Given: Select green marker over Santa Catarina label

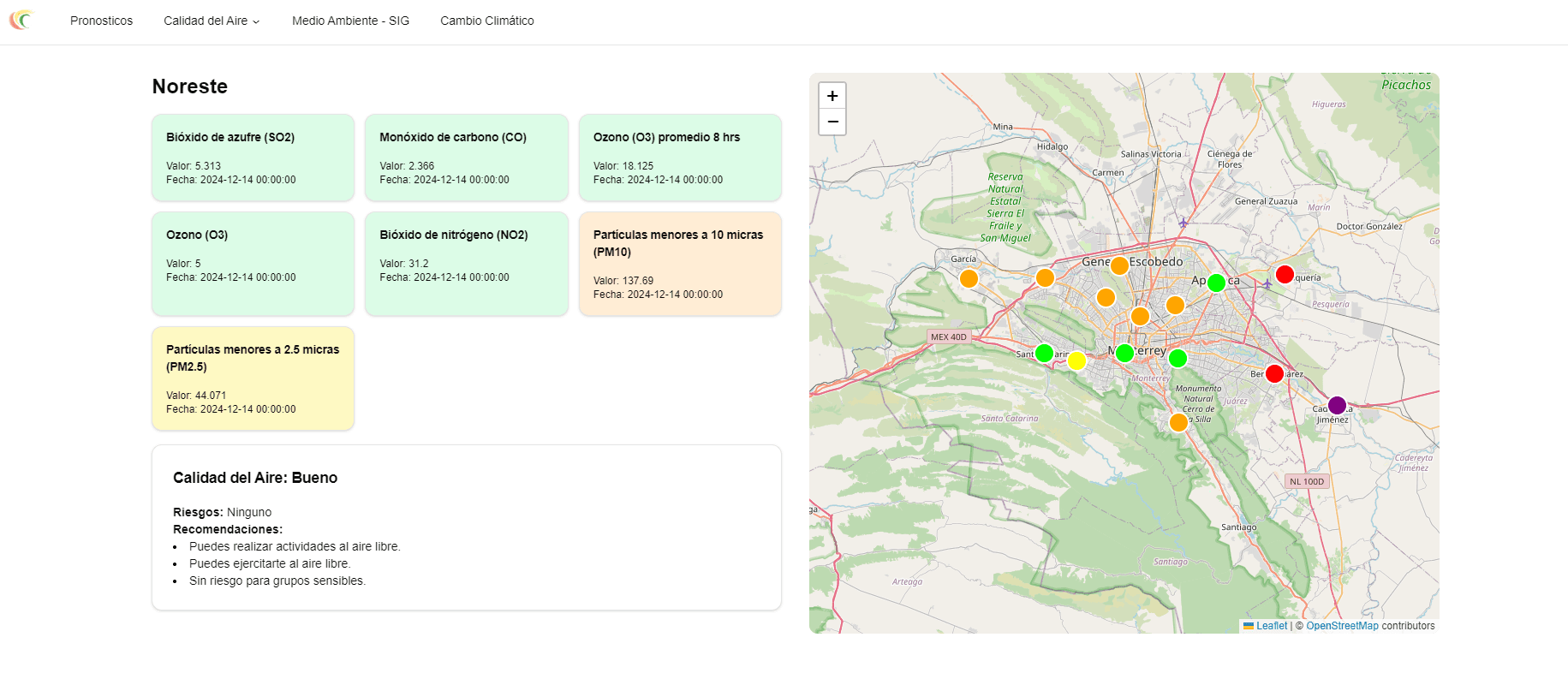Looking at the screenshot, I should pyautogui.click(x=1044, y=353).
